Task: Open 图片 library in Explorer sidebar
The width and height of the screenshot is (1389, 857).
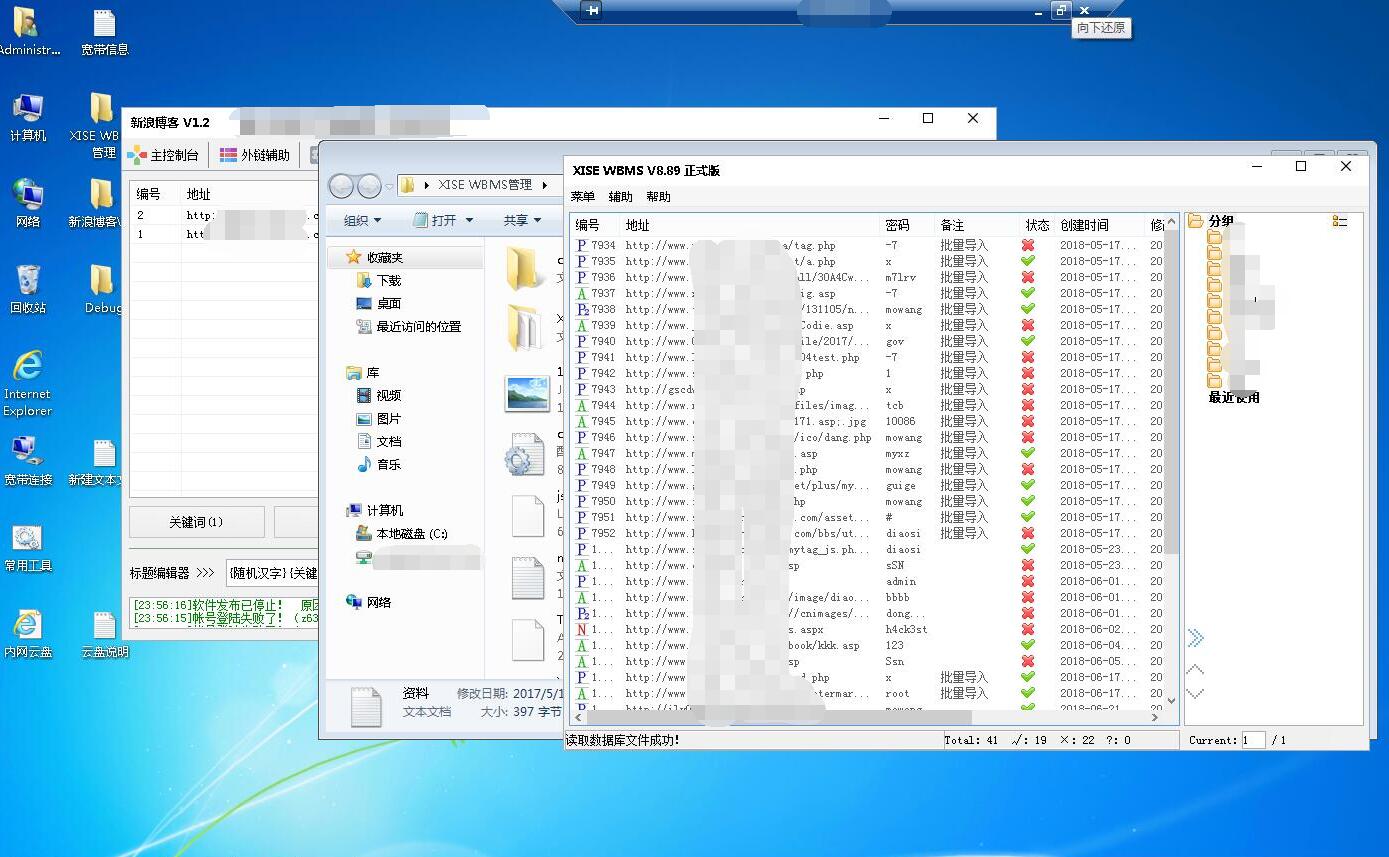Action: [379, 418]
